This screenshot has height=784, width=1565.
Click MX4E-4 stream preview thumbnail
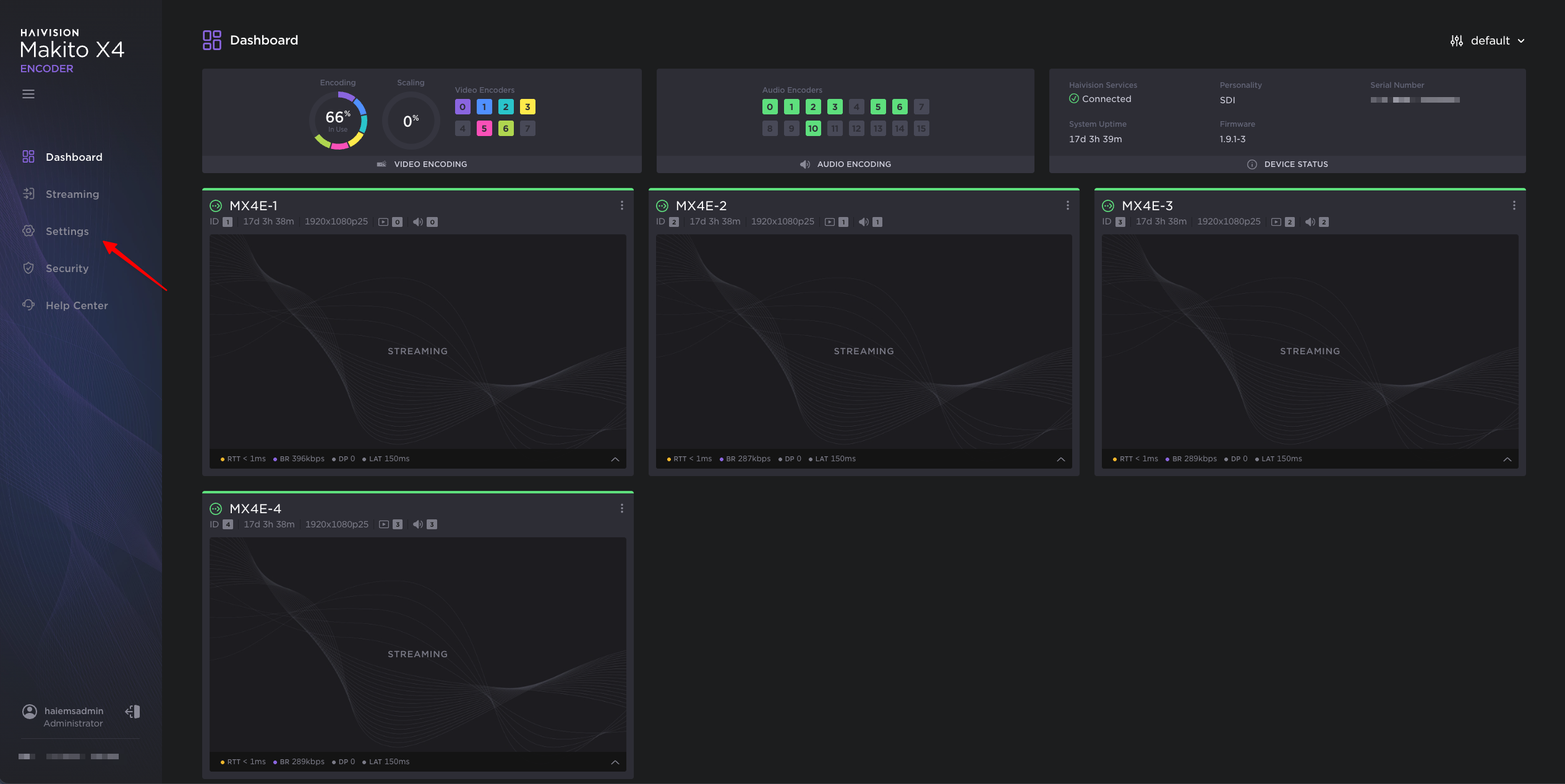418,644
